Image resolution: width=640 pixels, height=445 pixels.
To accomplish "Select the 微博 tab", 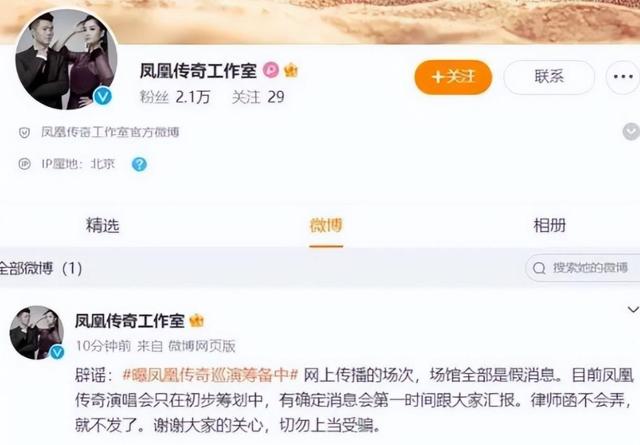I will point(326,225).
